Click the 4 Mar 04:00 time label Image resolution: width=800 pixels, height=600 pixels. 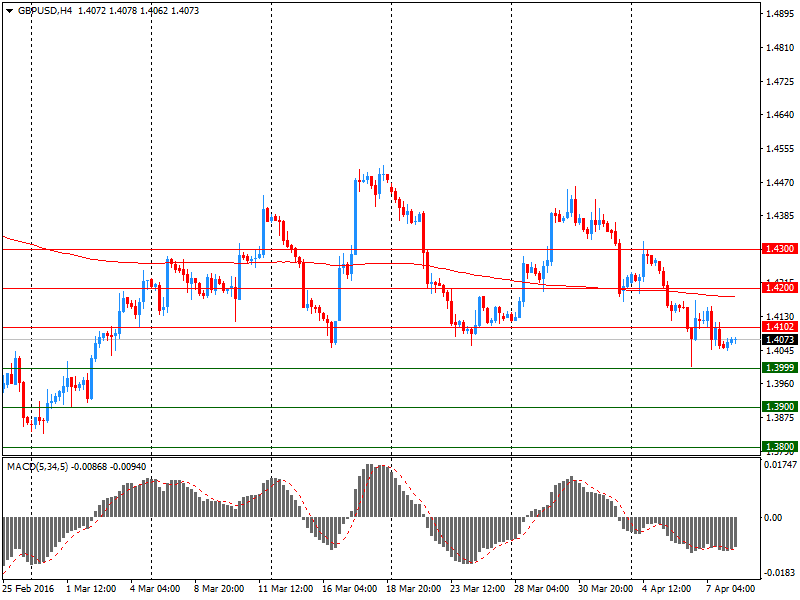(x=155, y=588)
